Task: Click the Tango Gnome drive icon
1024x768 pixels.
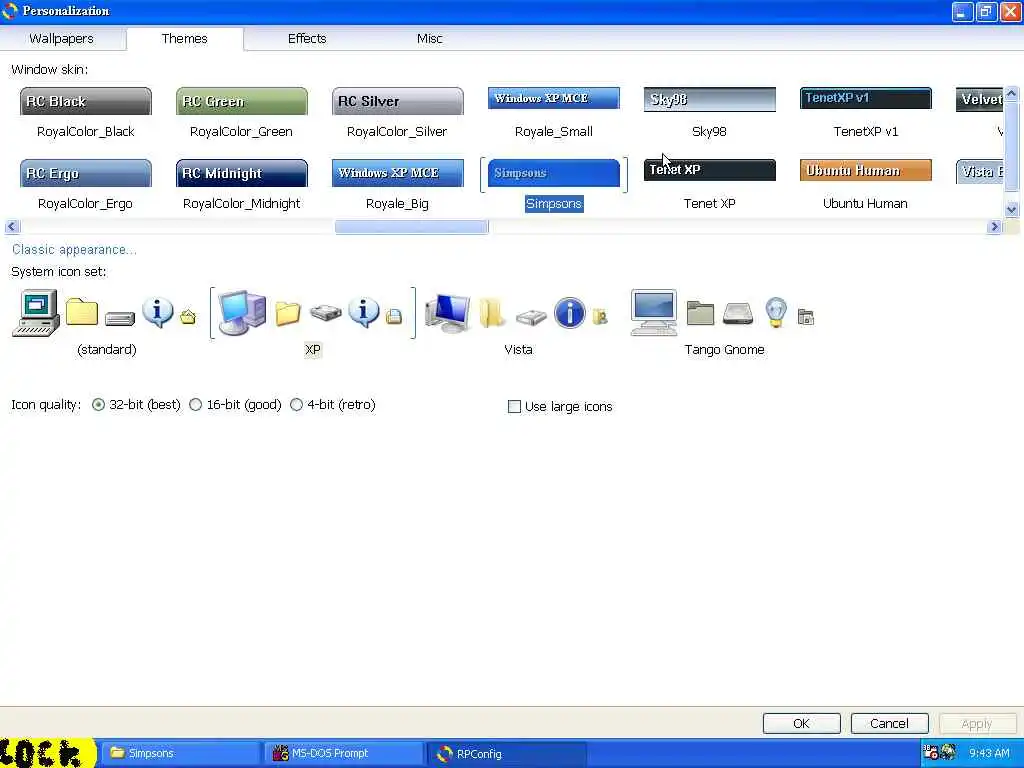Action: (x=738, y=313)
